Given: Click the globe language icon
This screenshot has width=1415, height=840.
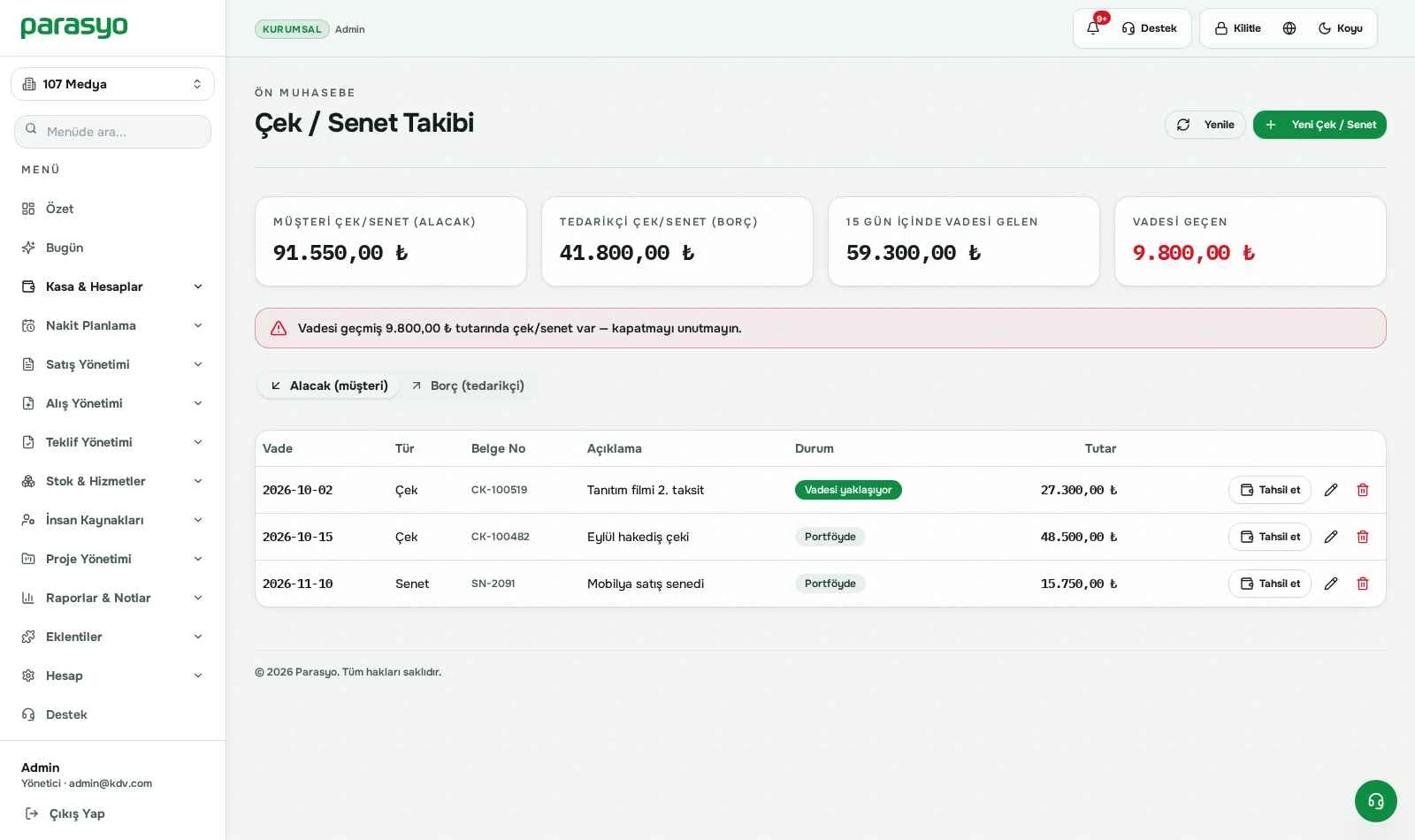Looking at the screenshot, I should pos(1289,28).
